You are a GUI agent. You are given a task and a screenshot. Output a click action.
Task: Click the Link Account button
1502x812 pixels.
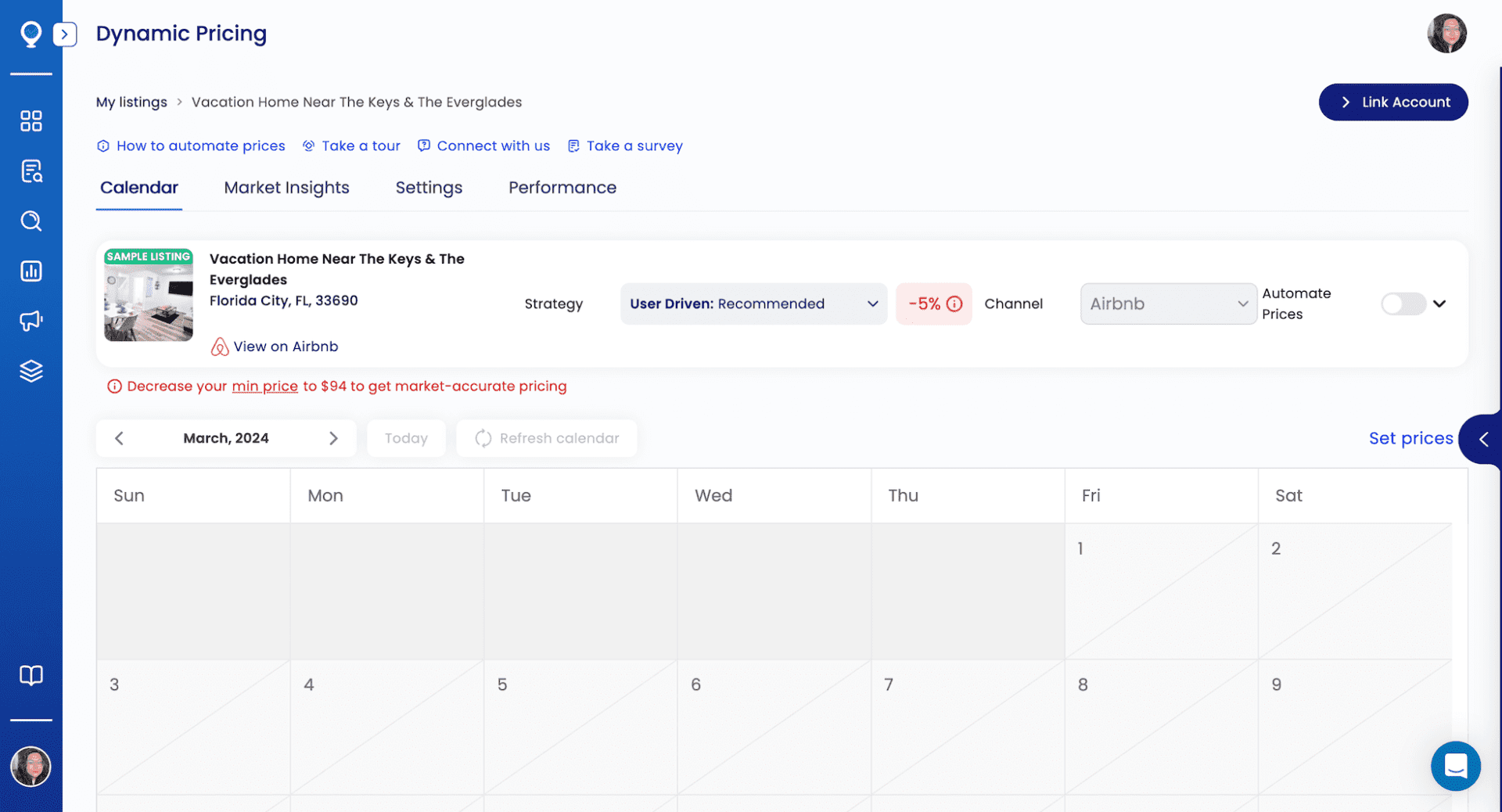(x=1393, y=102)
